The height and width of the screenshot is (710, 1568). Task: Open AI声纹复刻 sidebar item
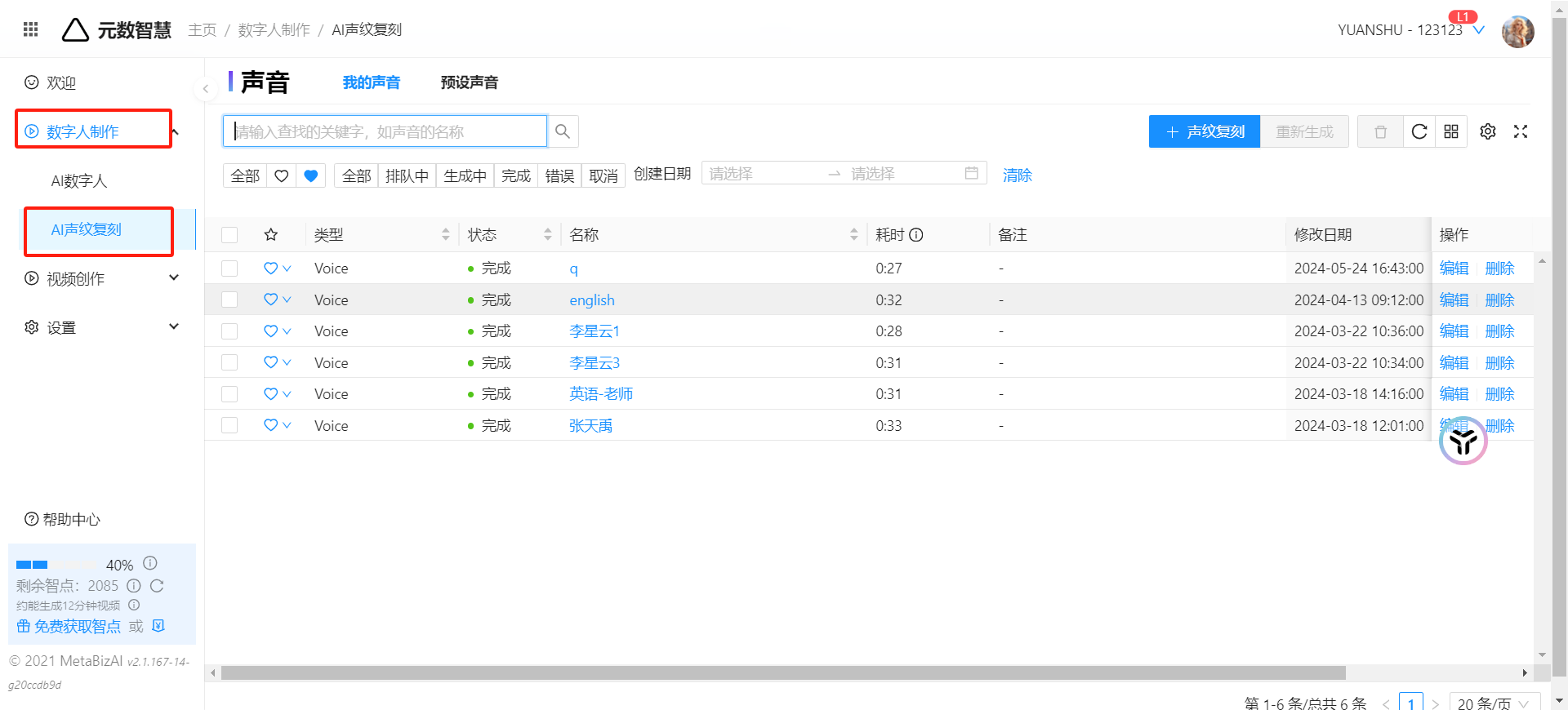[87, 230]
